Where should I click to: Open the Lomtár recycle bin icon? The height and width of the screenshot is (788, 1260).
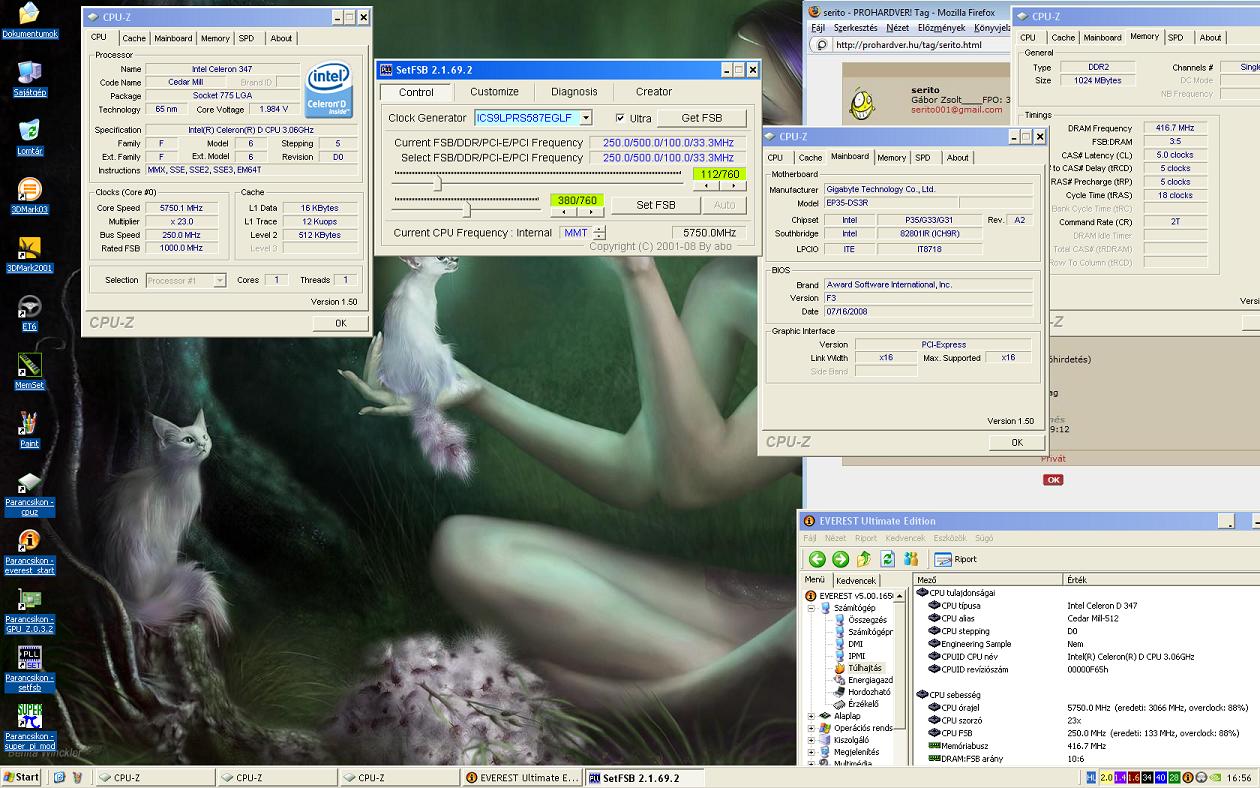29,137
